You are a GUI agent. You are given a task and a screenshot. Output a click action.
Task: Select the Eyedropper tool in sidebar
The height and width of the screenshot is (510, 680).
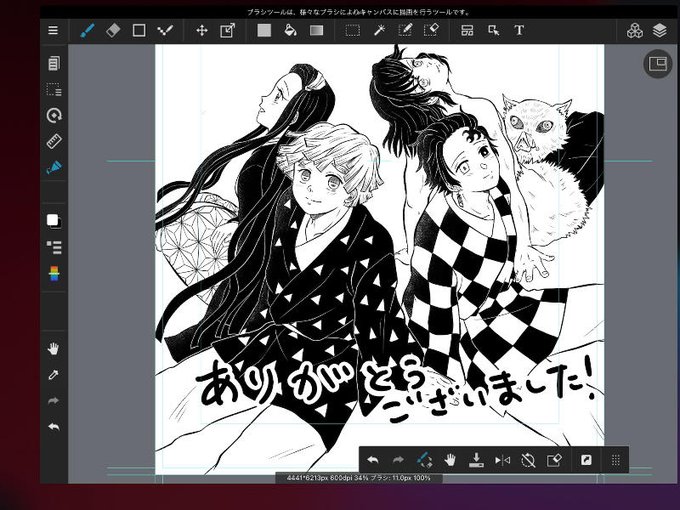click(53, 375)
